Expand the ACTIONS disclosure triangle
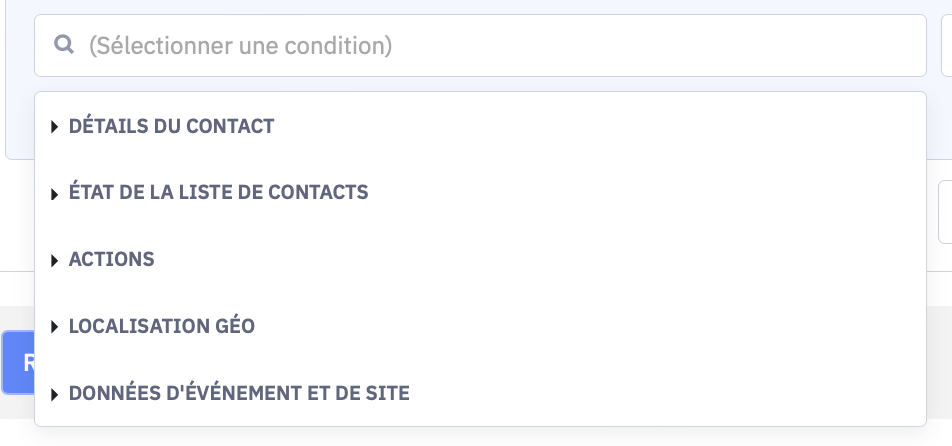The height and width of the screenshot is (446, 952). tap(55, 260)
